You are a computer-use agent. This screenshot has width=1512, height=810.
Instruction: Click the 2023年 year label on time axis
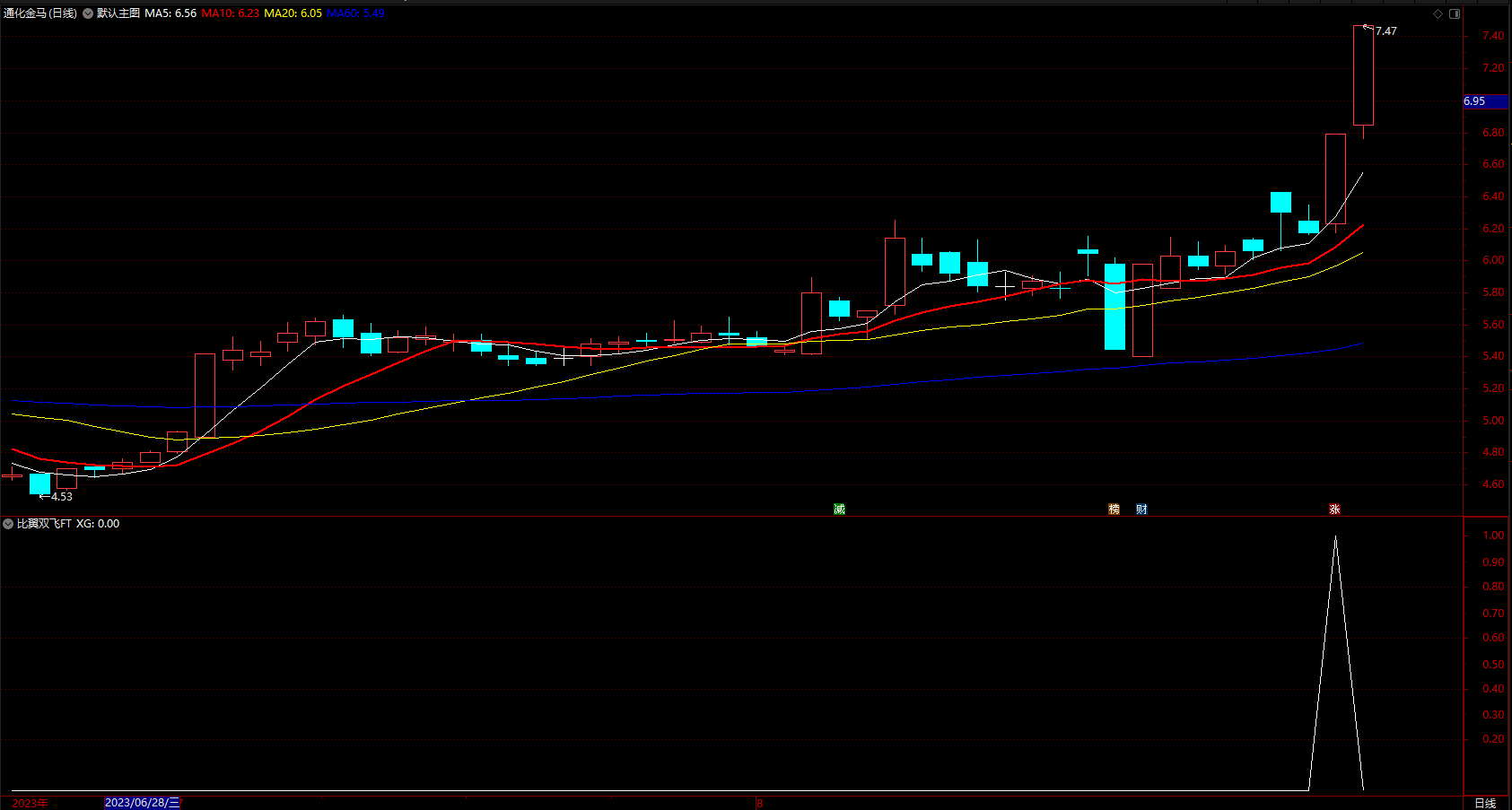point(30,803)
